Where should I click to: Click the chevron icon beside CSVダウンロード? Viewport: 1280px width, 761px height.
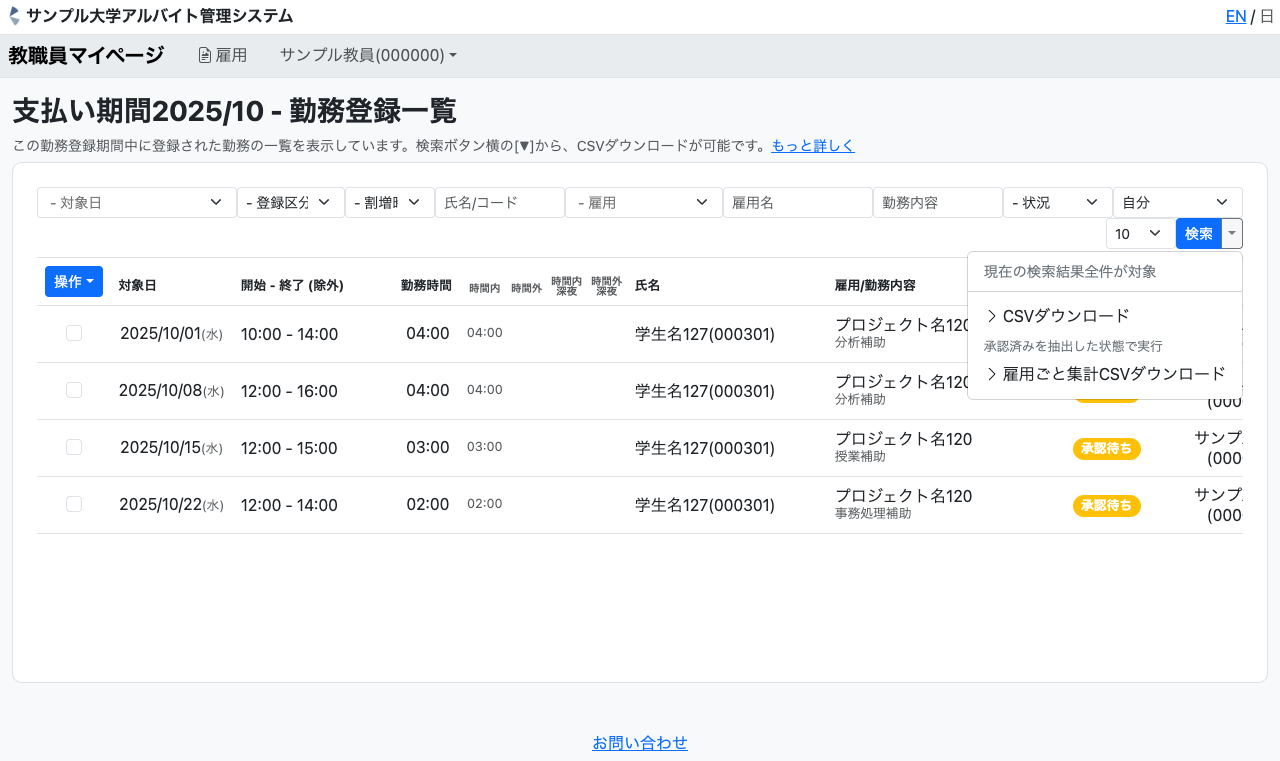pyautogui.click(x=991, y=316)
